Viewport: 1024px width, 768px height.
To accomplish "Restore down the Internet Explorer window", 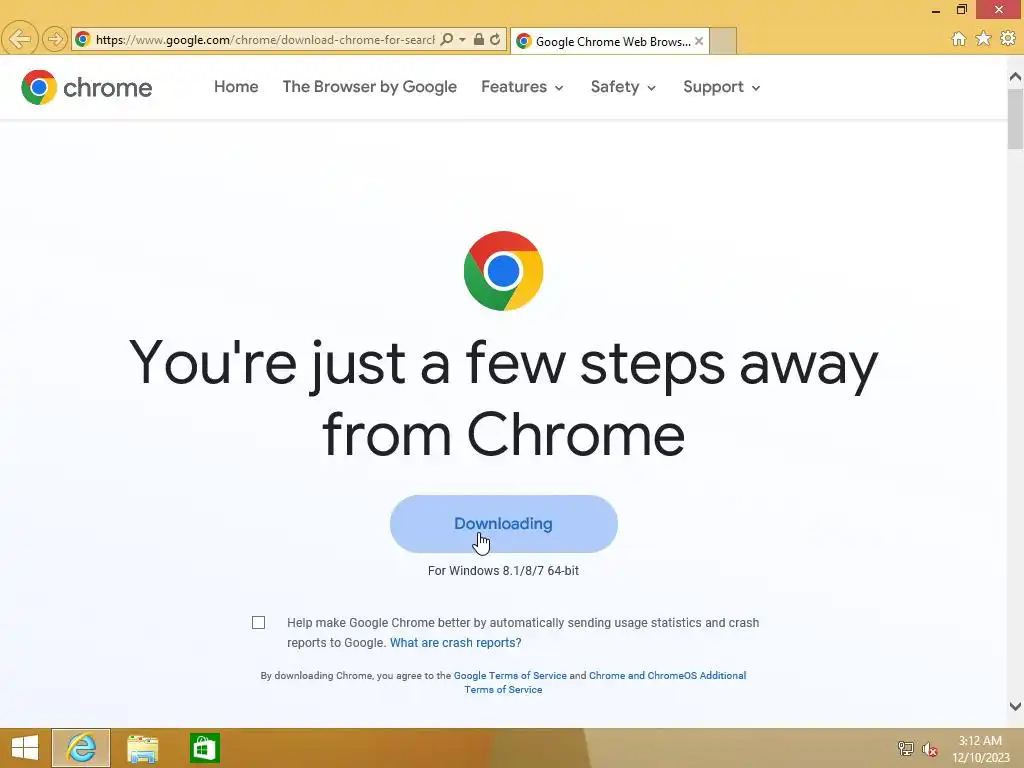I will coord(961,10).
